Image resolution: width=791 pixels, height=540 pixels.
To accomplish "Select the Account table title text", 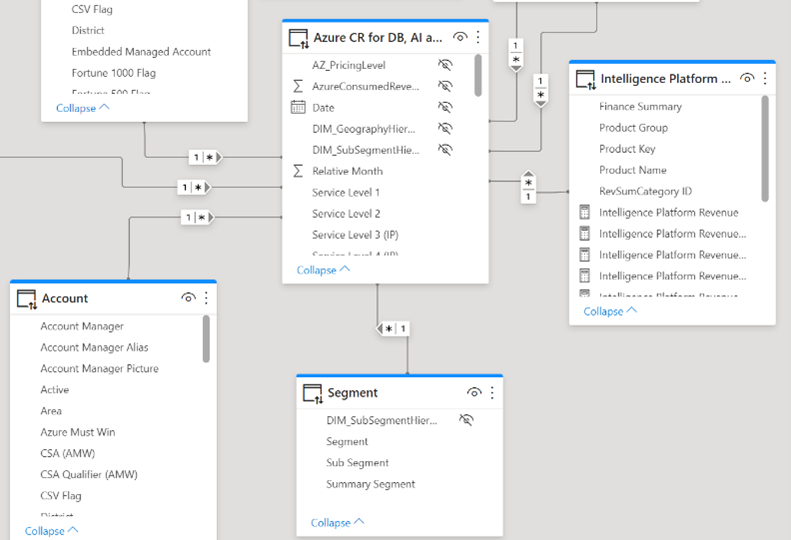I will coord(65,298).
